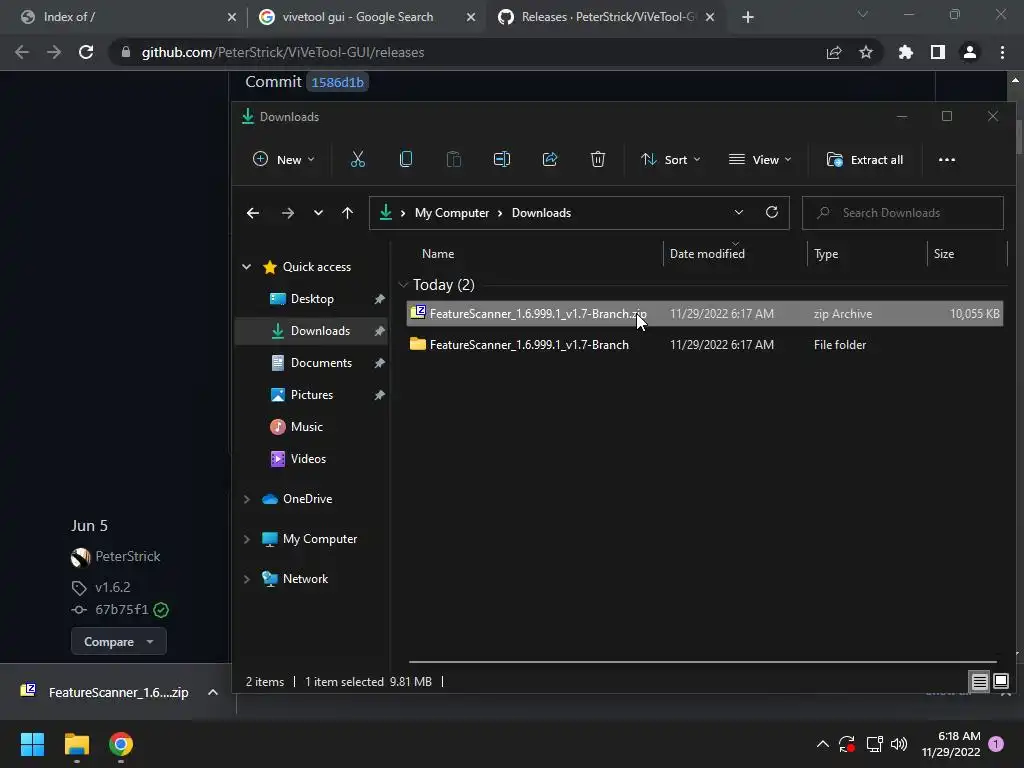1024x768 pixels.
Task: Collapse the Today (2) group
Action: click(403, 285)
